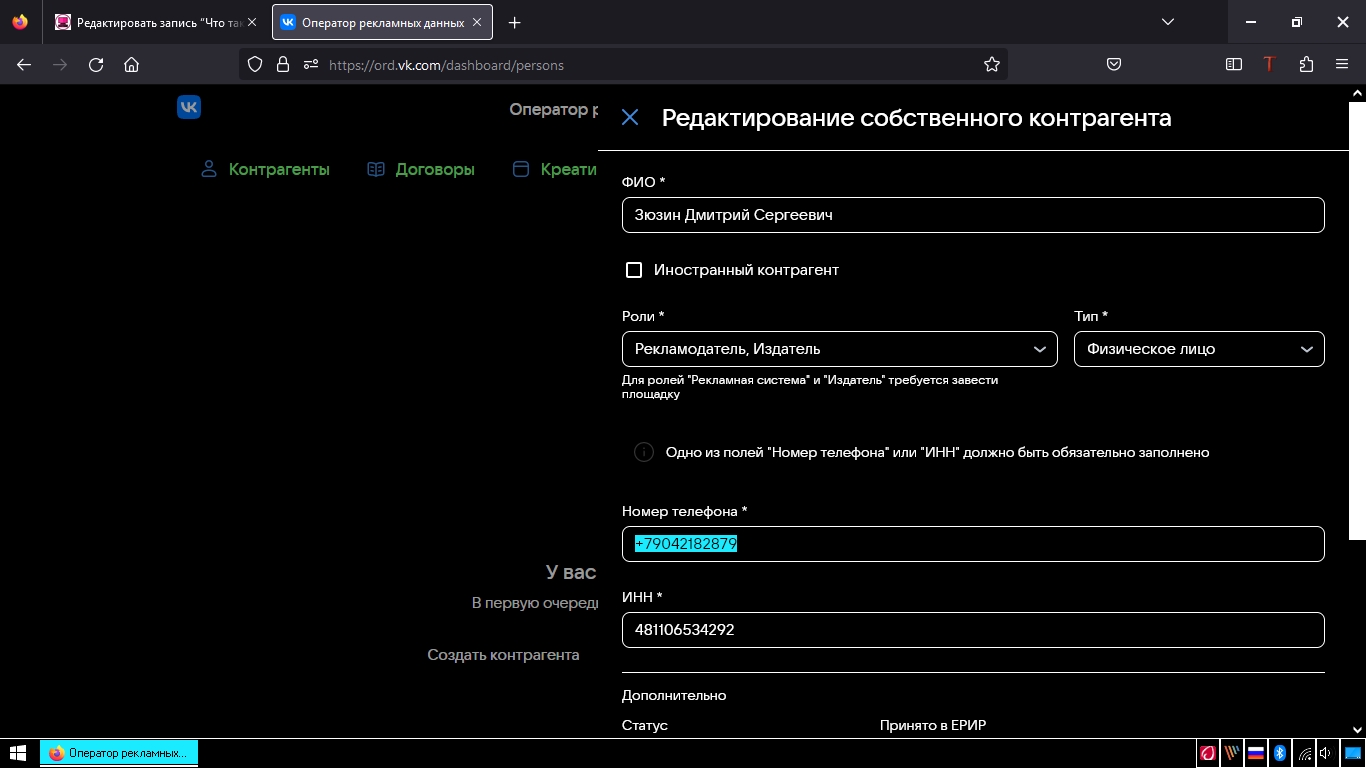The height and width of the screenshot is (768, 1366).
Task: Open the Firefox account icon in the tab bar
Action: click(20, 22)
